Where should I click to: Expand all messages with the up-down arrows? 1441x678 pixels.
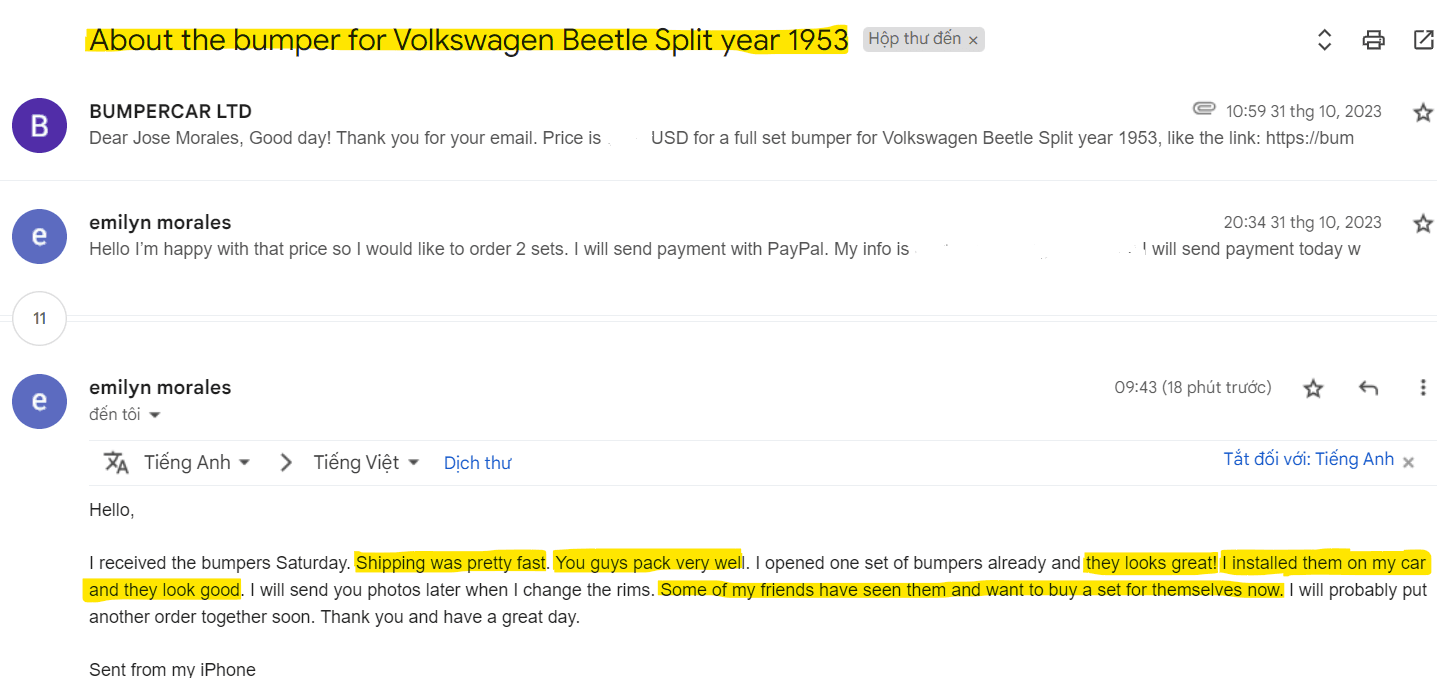(x=1324, y=40)
